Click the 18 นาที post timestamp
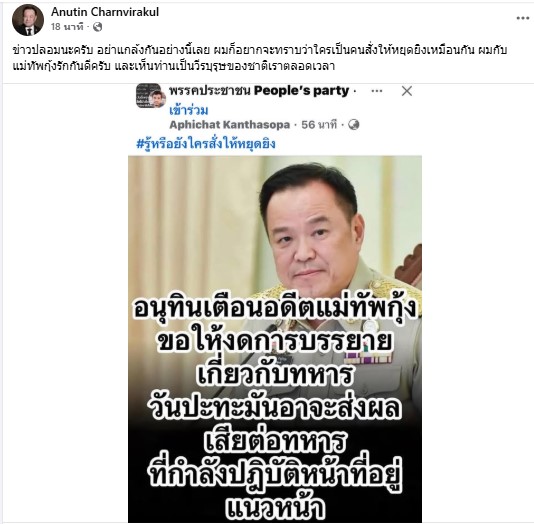Viewport: 534px width, 524px height. coord(67,27)
